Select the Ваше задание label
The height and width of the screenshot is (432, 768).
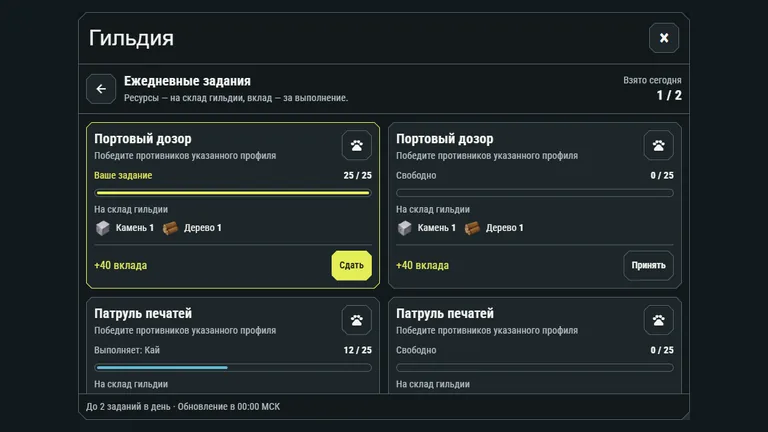(x=123, y=175)
